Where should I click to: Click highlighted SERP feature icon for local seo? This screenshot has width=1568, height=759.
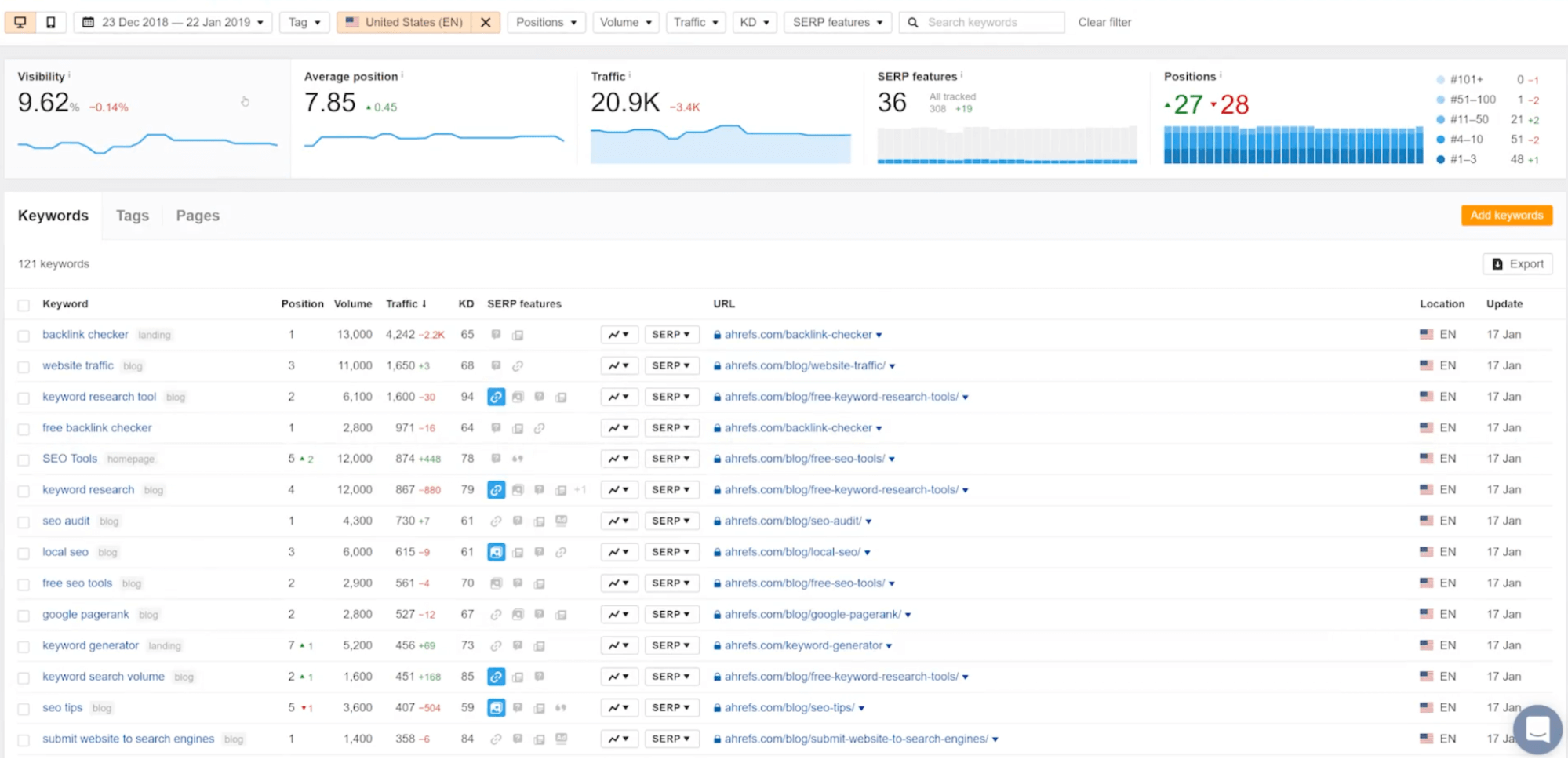pos(496,552)
